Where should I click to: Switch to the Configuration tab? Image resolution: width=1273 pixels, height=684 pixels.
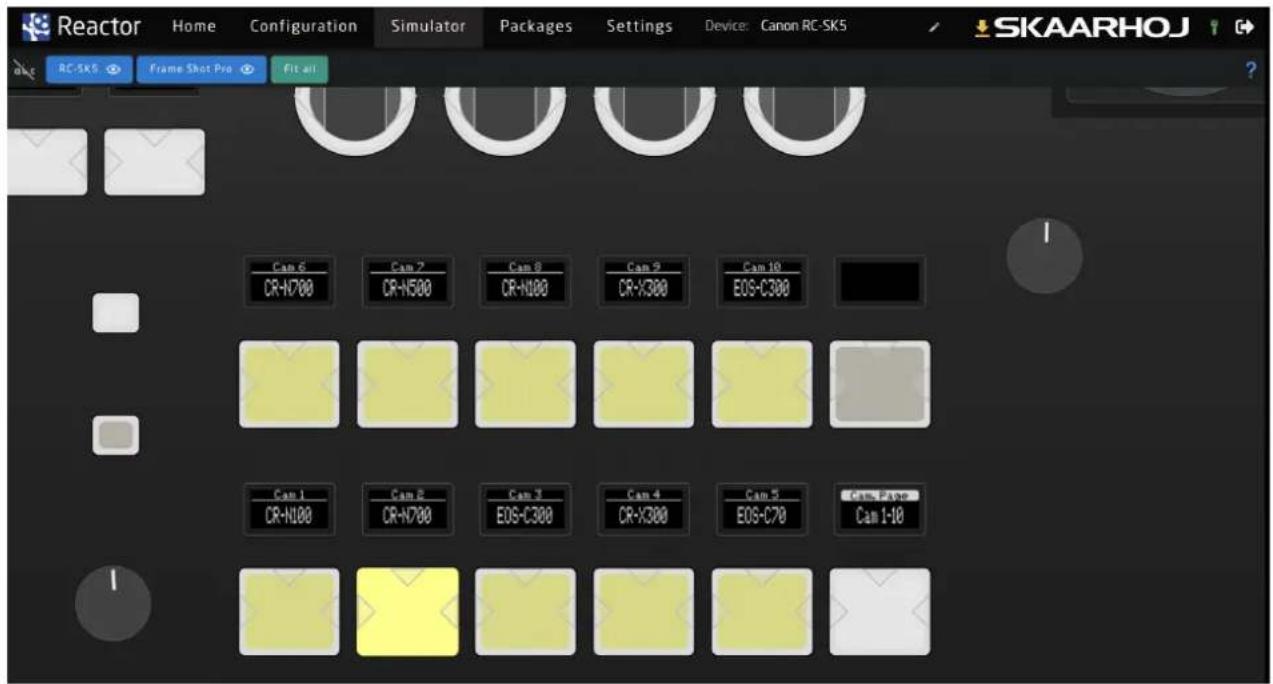point(303,26)
